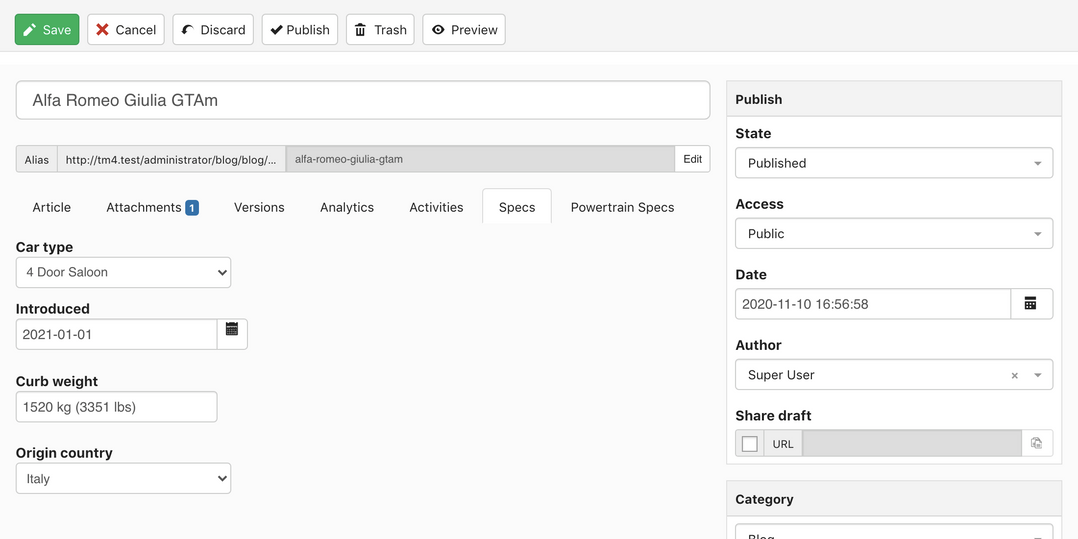
Task: Click the Share draft URL field
Action: pyautogui.click(x=912, y=443)
